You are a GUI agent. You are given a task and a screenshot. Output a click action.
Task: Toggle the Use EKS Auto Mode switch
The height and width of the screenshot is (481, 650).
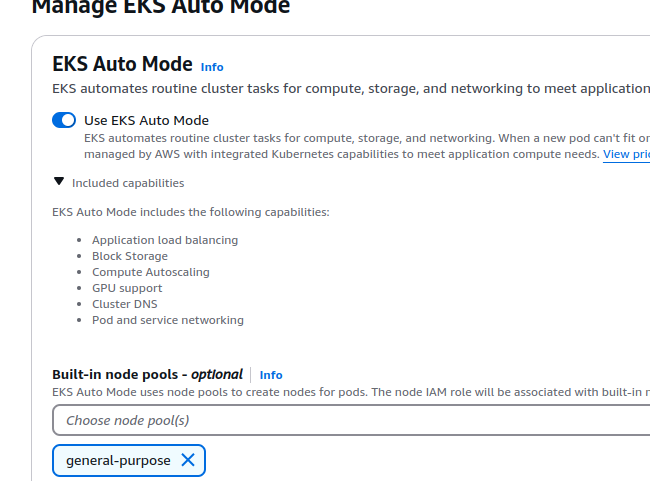(x=64, y=120)
